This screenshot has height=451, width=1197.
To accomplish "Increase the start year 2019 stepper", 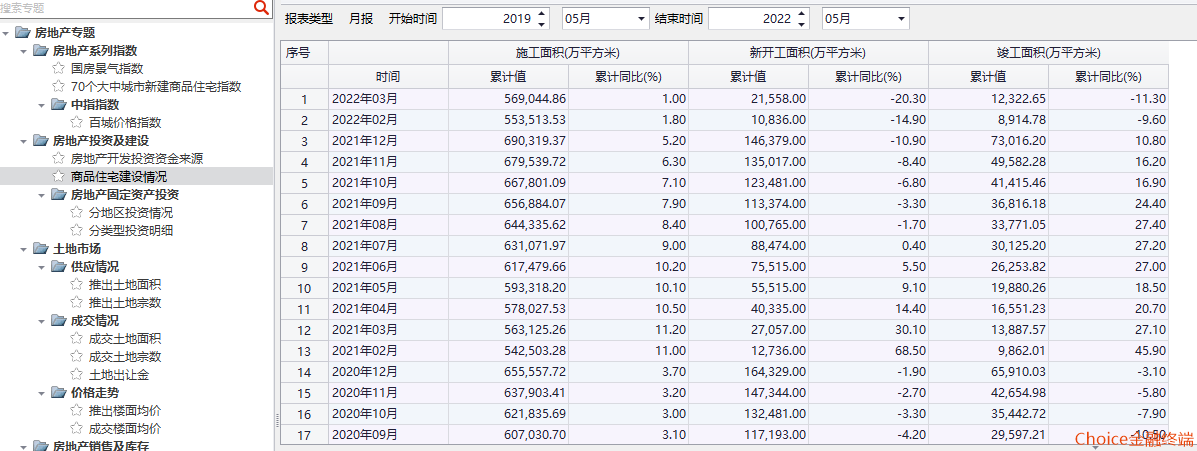I will coord(542,13).
